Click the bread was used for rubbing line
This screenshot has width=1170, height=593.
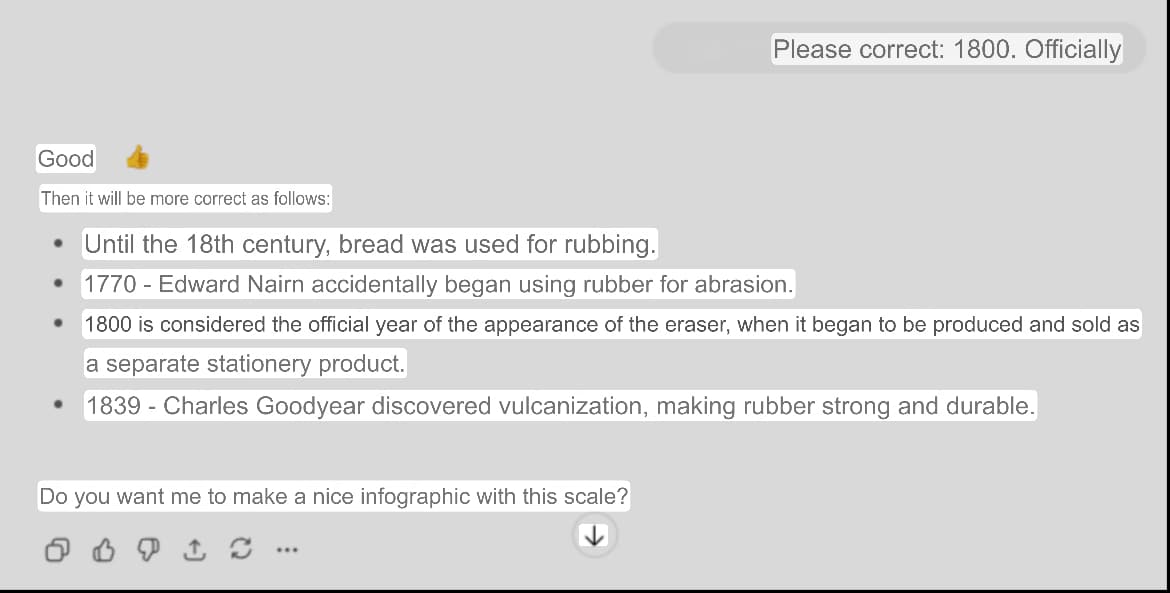370,244
